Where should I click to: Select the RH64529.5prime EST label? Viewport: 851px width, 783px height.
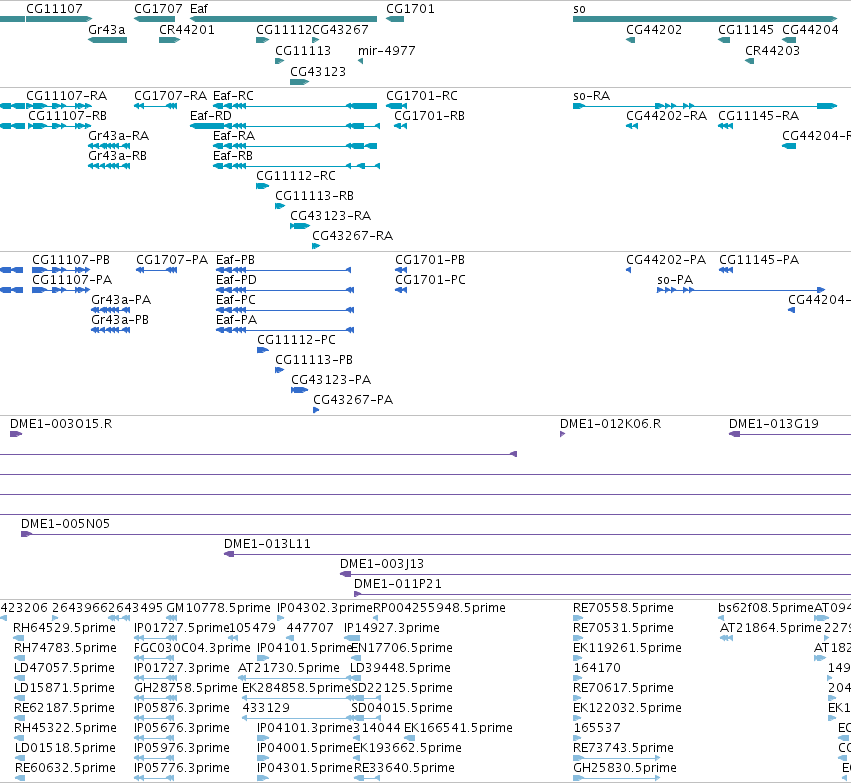point(64,628)
